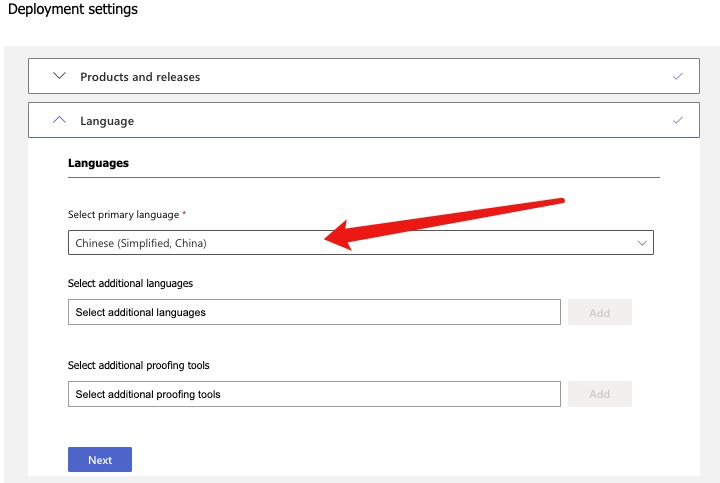Click the Language section checkmark icon
Viewport: 720px width, 483px height.
678,120
